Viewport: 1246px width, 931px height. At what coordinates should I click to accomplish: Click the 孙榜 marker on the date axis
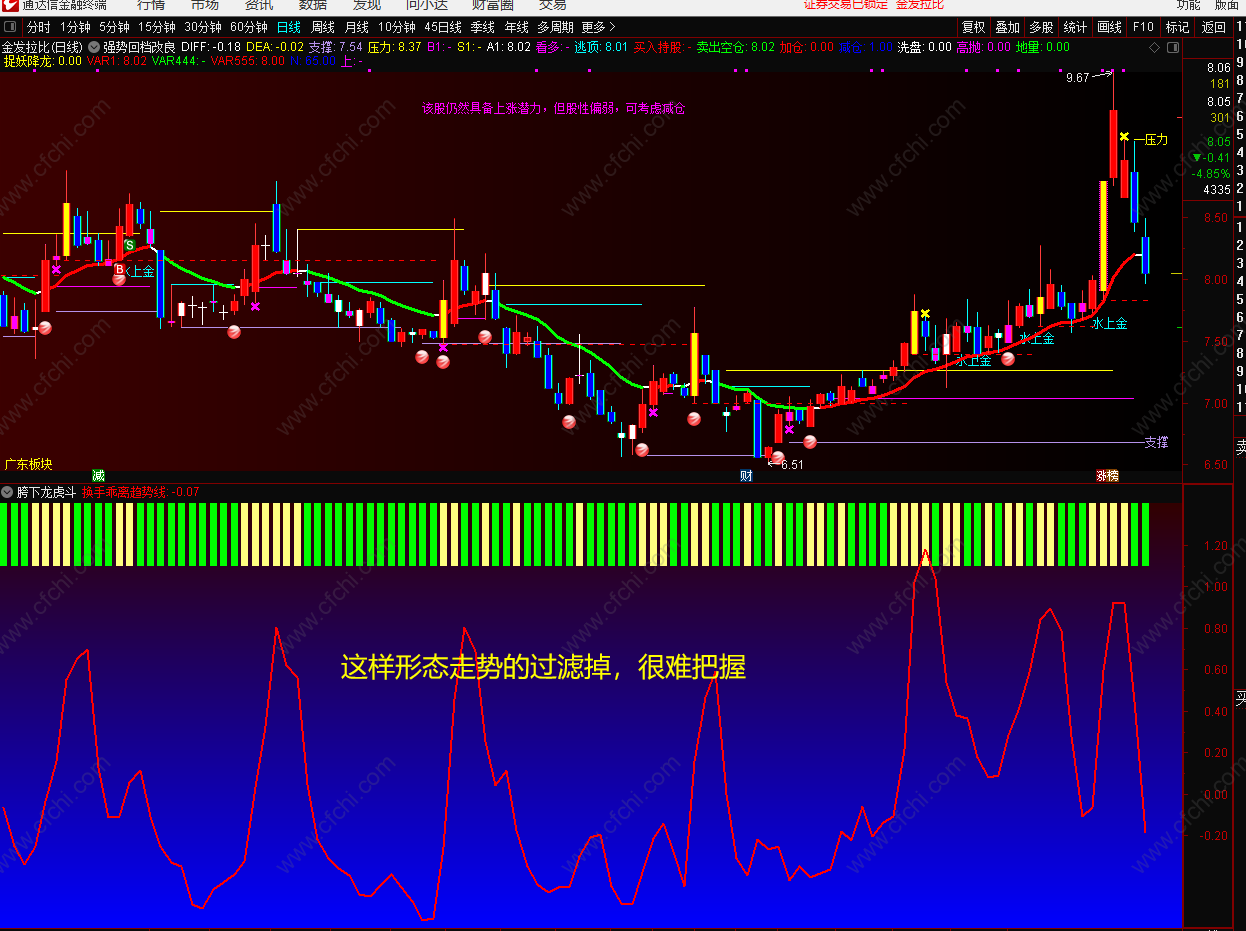click(x=1107, y=476)
